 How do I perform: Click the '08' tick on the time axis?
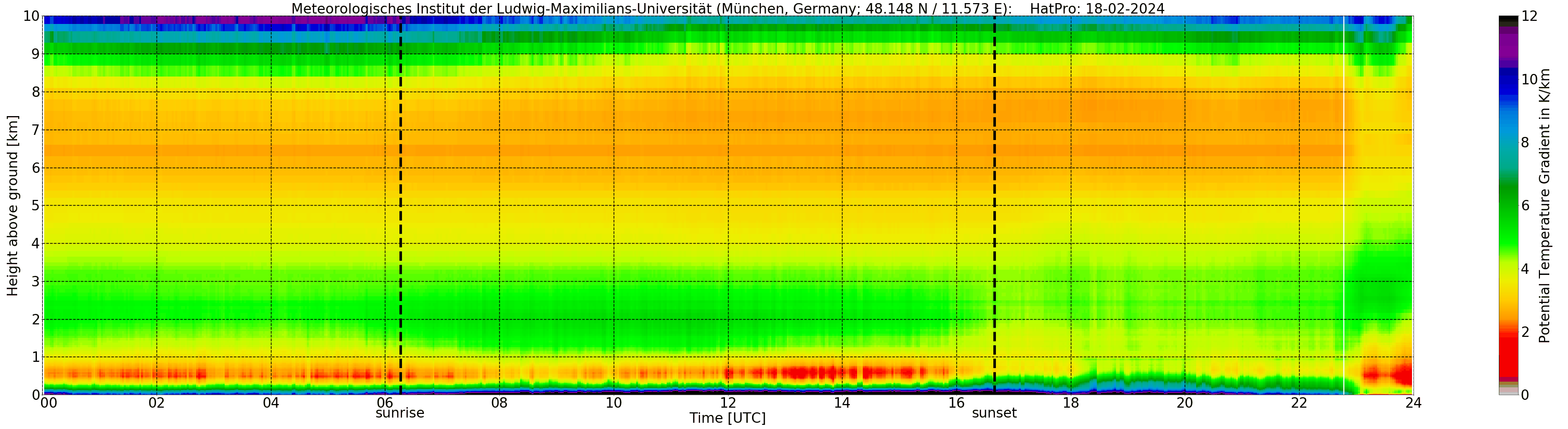tap(499, 403)
